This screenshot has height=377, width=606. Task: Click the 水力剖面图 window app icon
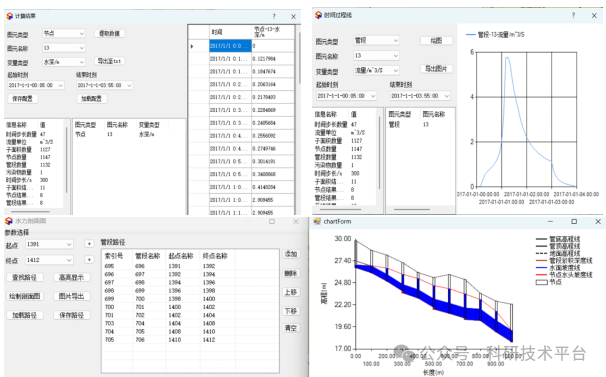(x=9, y=221)
